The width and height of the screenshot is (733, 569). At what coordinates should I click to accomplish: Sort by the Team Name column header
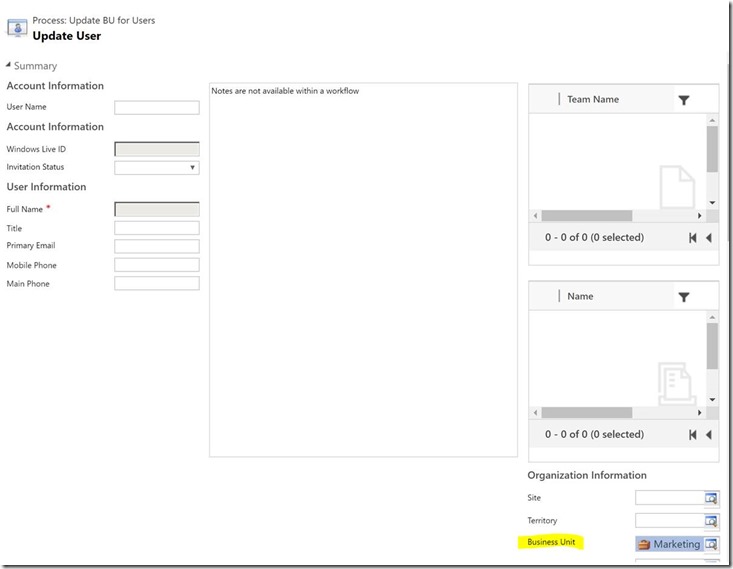click(593, 100)
